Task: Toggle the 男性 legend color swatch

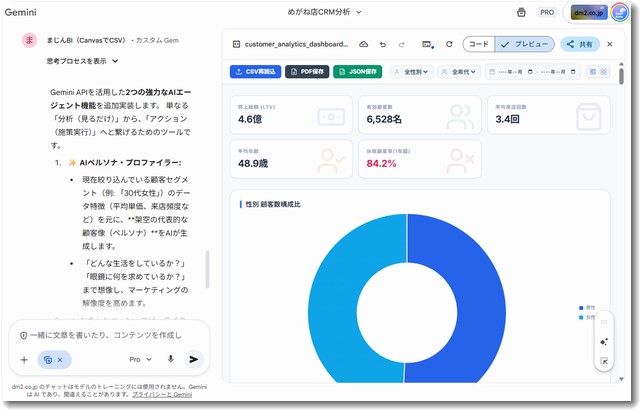Action: [581, 308]
